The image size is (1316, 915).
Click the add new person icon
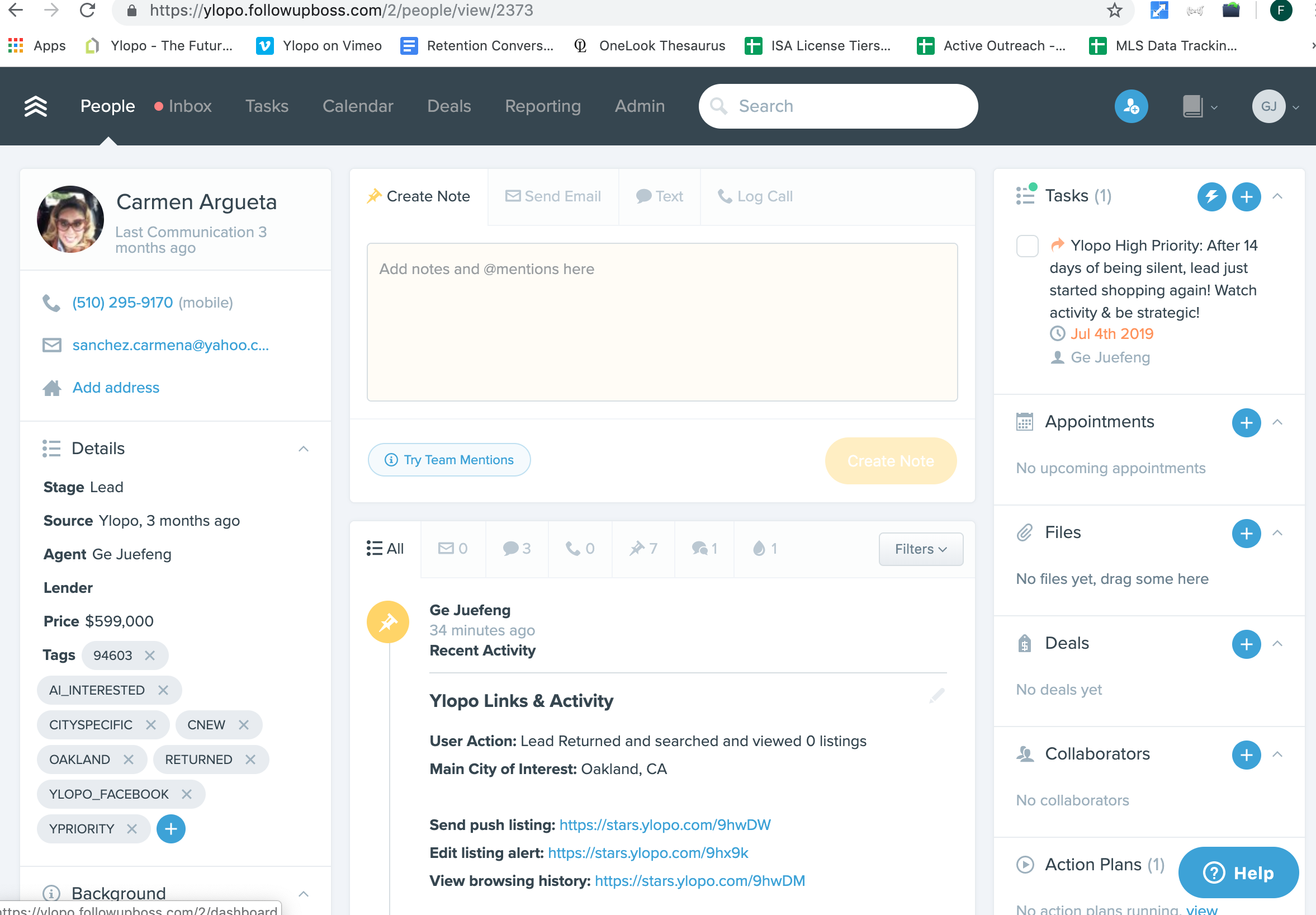tap(1131, 106)
